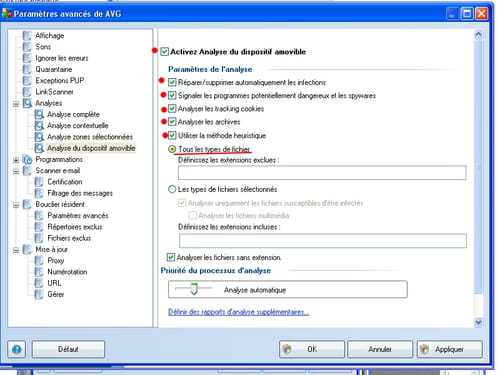
Task: Click the Affichage page icon
Action: point(27,35)
